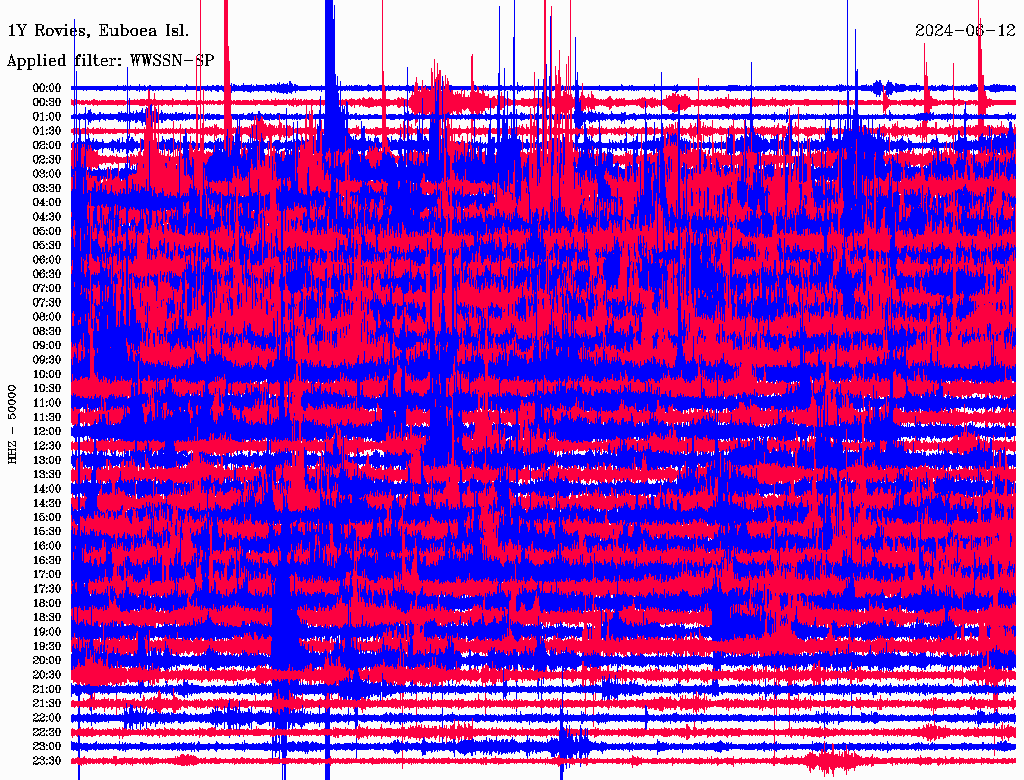
Task: Select the 08:30 time row label
Action: coord(47,331)
